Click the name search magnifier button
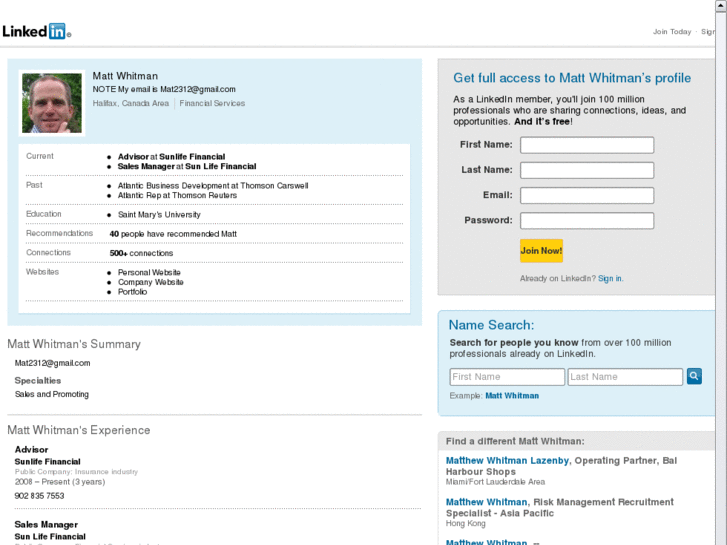Image resolution: width=727 pixels, height=545 pixels. click(x=694, y=376)
